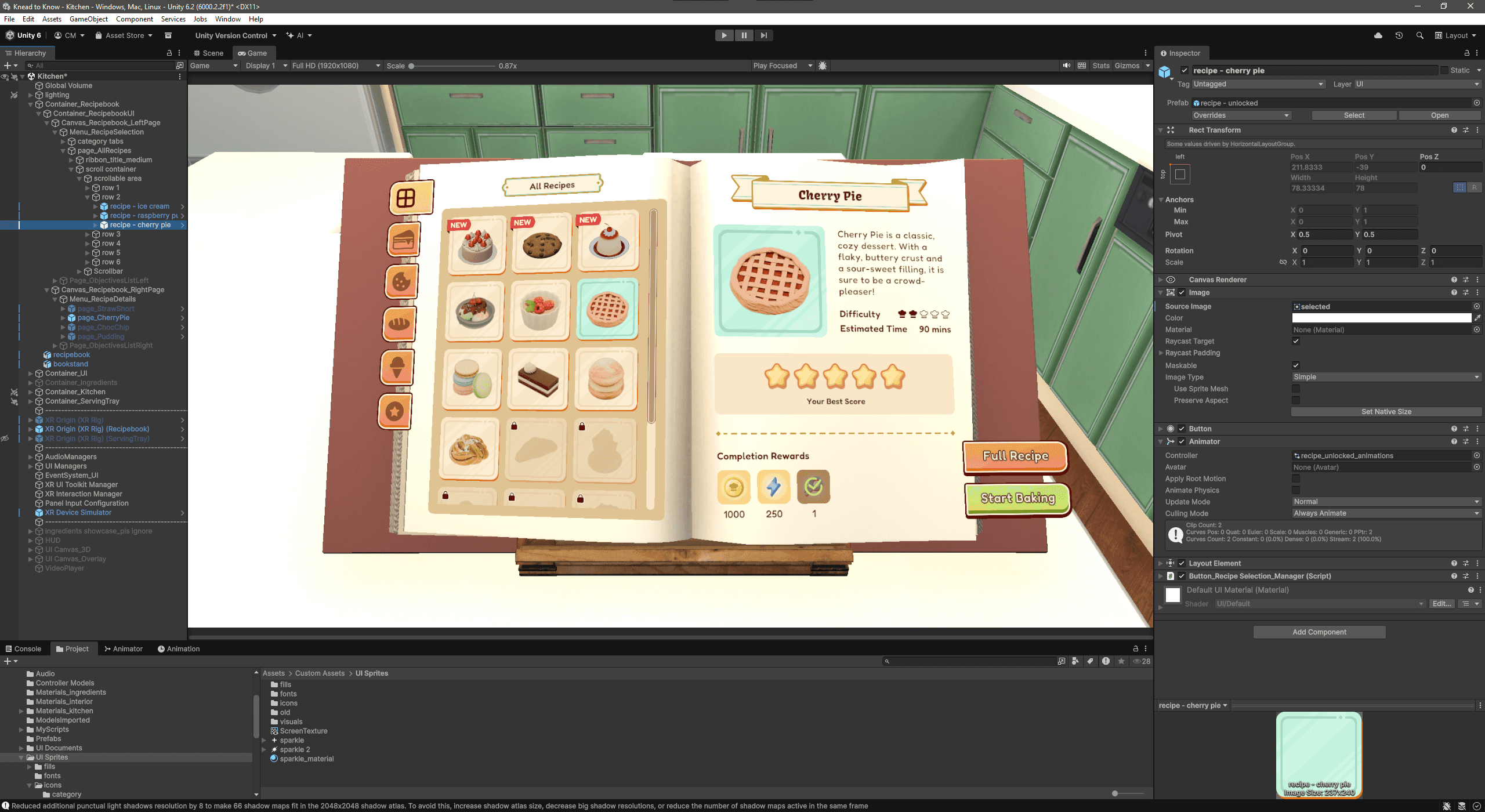Open the Culling Mode dropdown
The width and height of the screenshot is (1485, 812).
[x=1386, y=513]
